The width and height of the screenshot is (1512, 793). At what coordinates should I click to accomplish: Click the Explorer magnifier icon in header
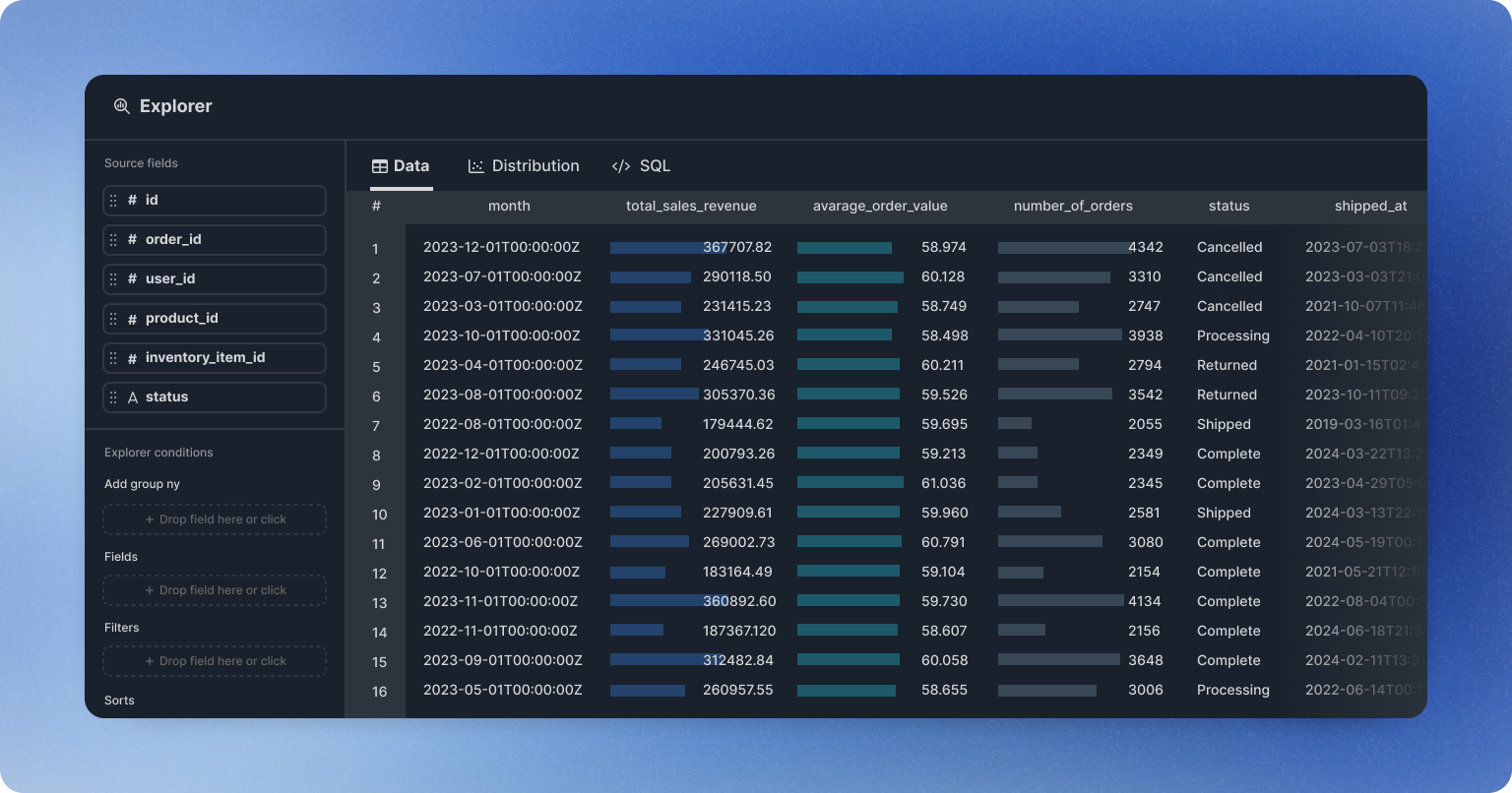click(122, 106)
